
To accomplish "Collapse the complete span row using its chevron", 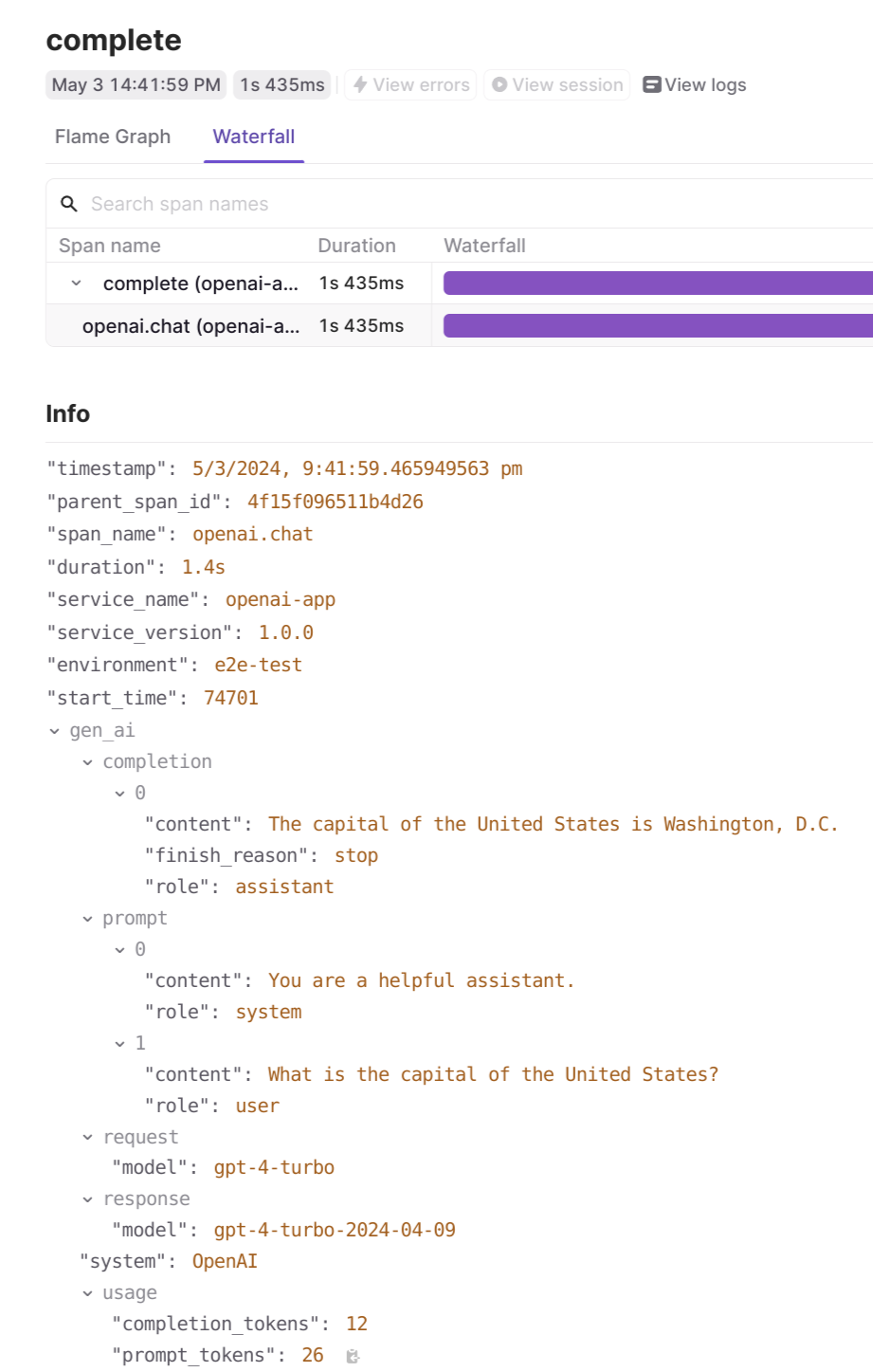I will (76, 283).
